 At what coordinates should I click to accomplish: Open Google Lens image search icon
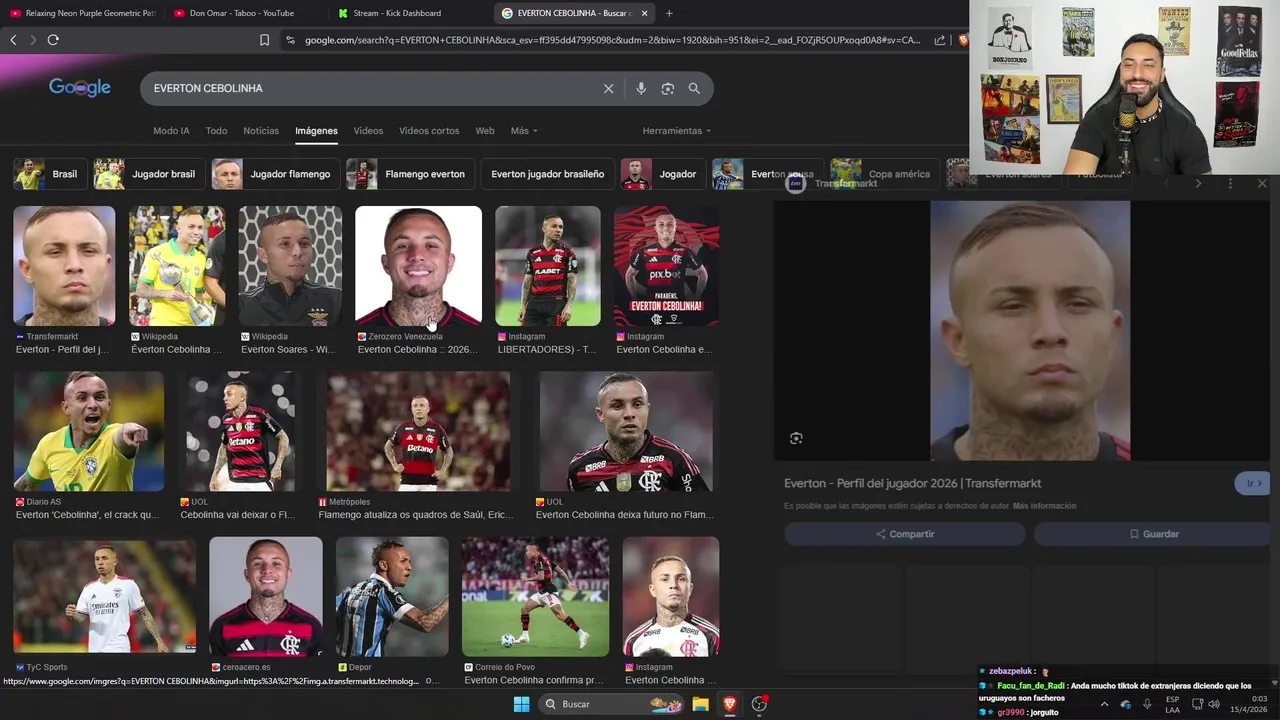click(668, 88)
